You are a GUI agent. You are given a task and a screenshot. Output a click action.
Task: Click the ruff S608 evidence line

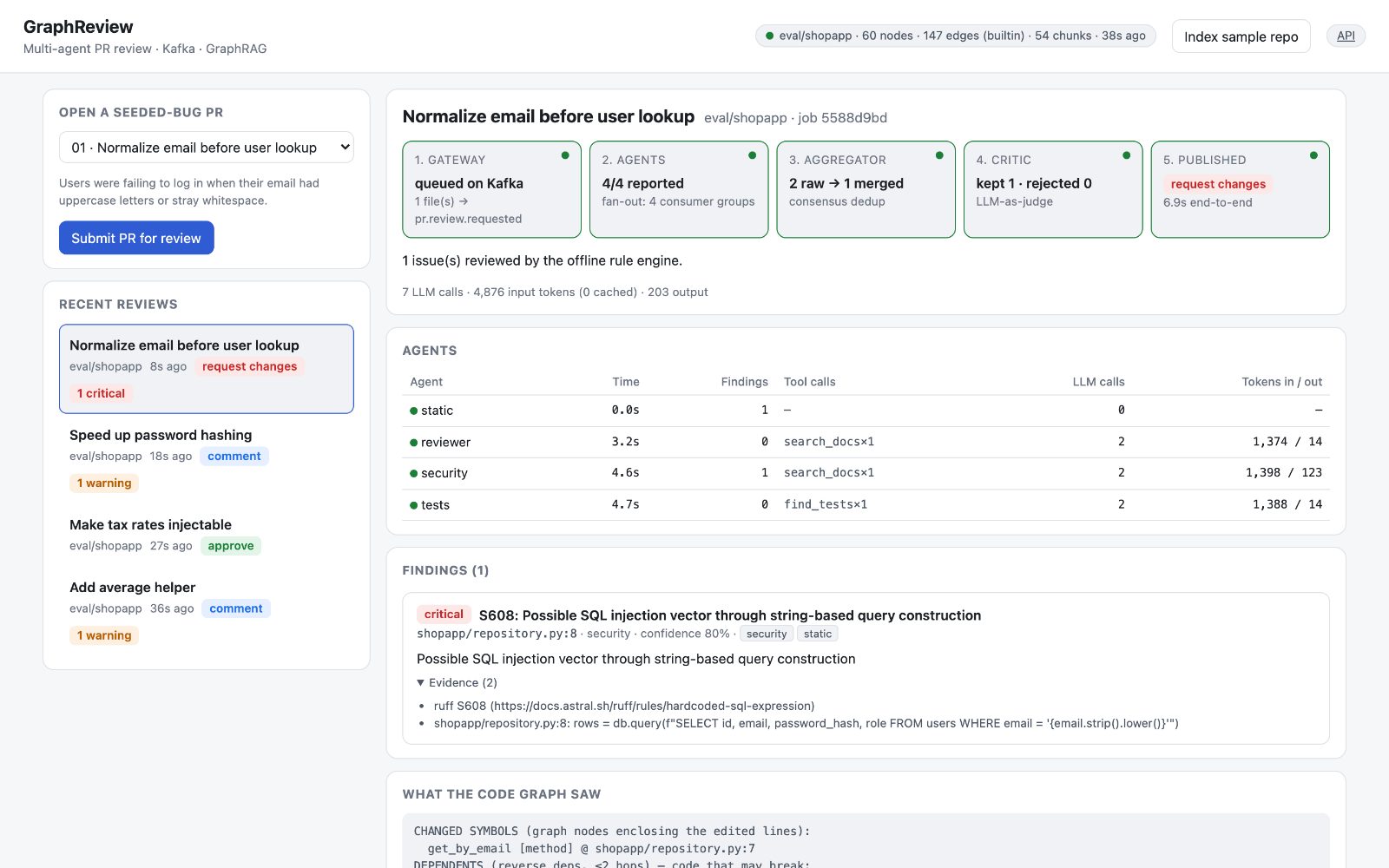point(624,706)
